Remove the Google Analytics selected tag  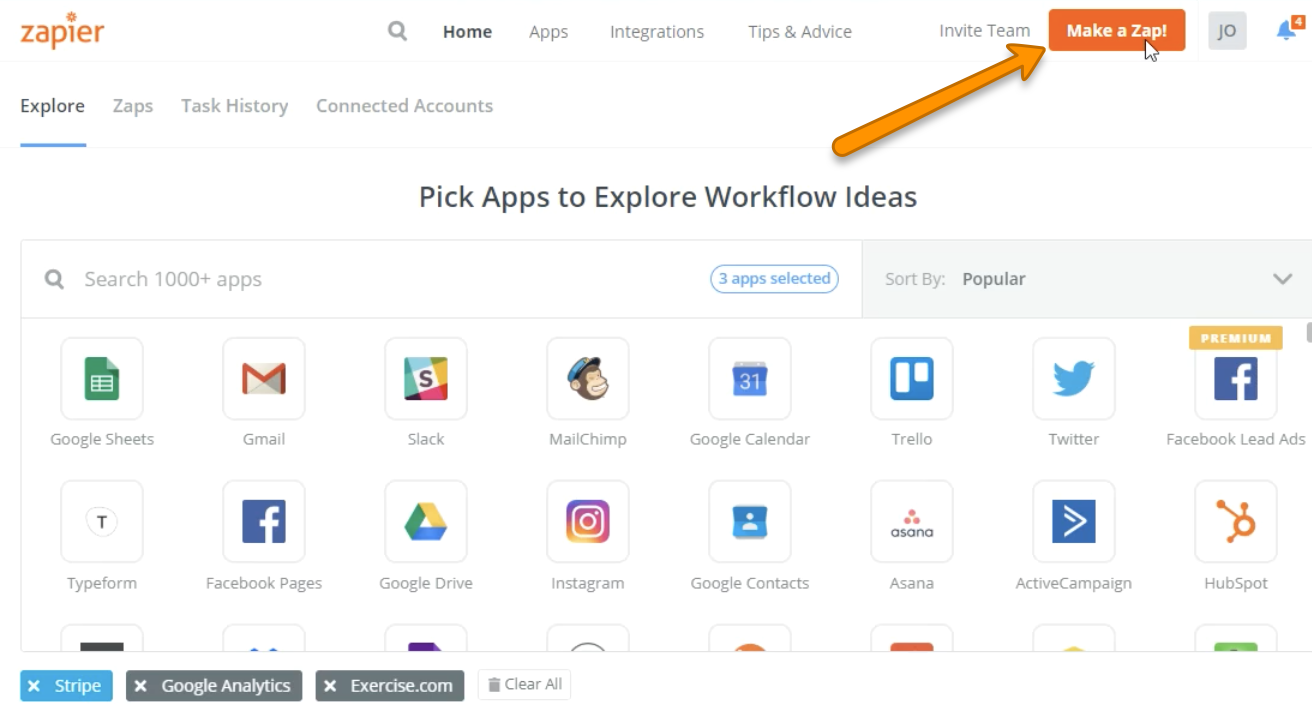[141, 686]
